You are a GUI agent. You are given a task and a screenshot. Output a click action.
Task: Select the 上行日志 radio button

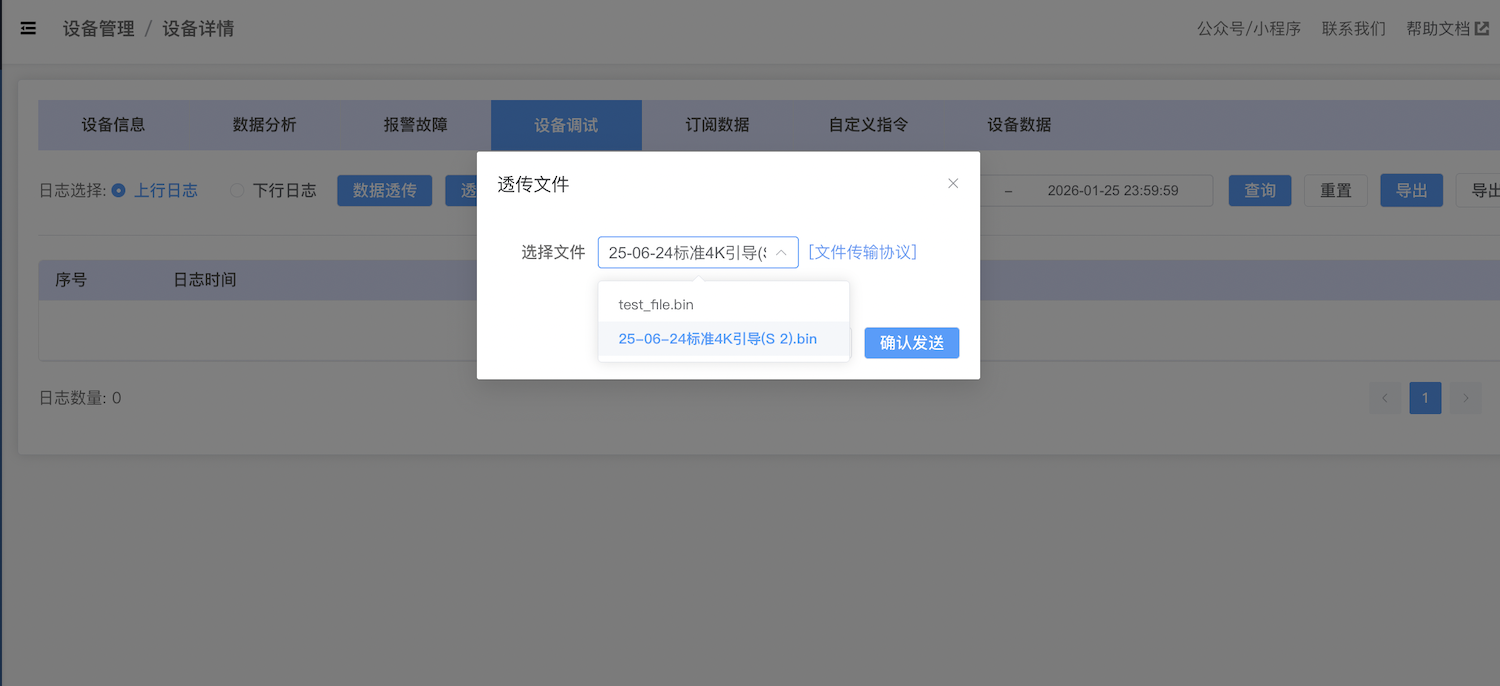pos(119,190)
